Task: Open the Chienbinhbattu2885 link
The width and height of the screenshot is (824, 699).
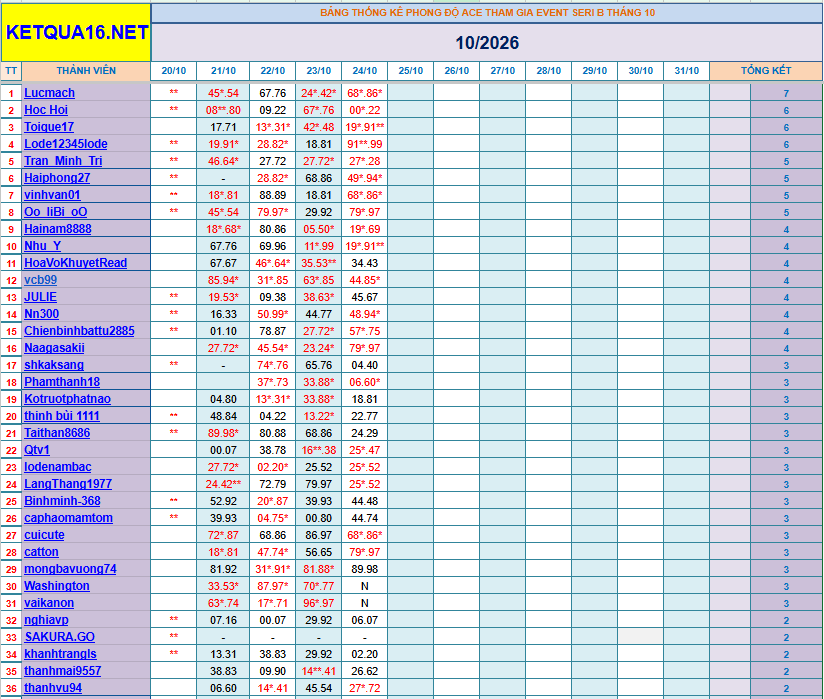Action: pos(79,331)
